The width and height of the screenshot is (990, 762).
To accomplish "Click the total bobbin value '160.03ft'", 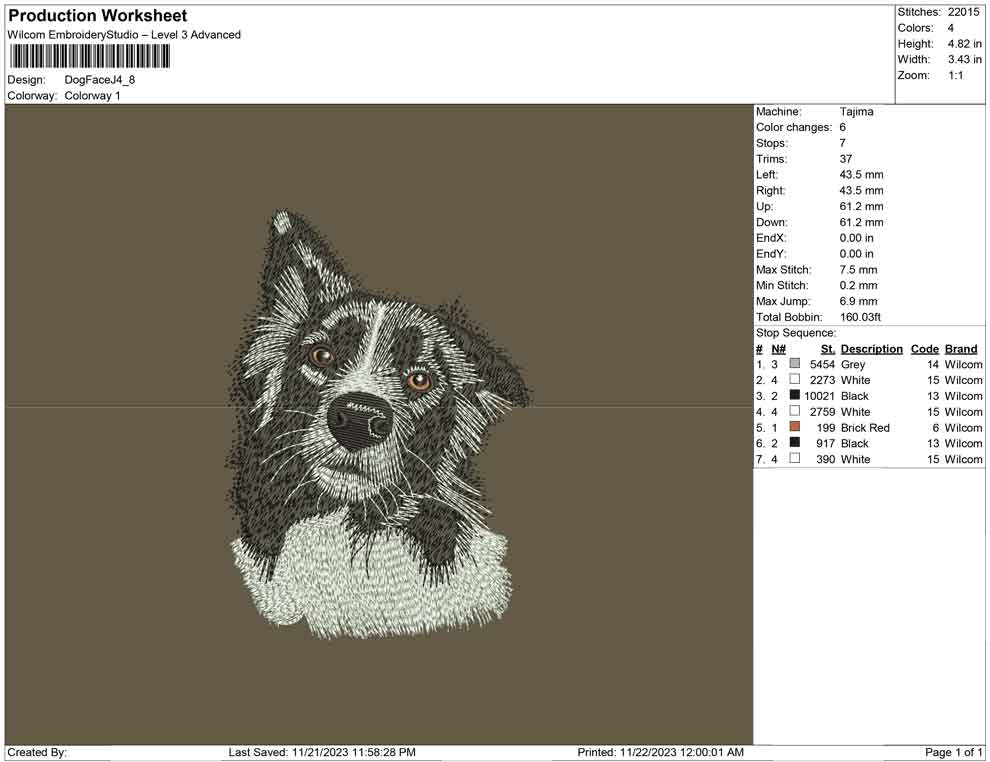I will click(860, 317).
